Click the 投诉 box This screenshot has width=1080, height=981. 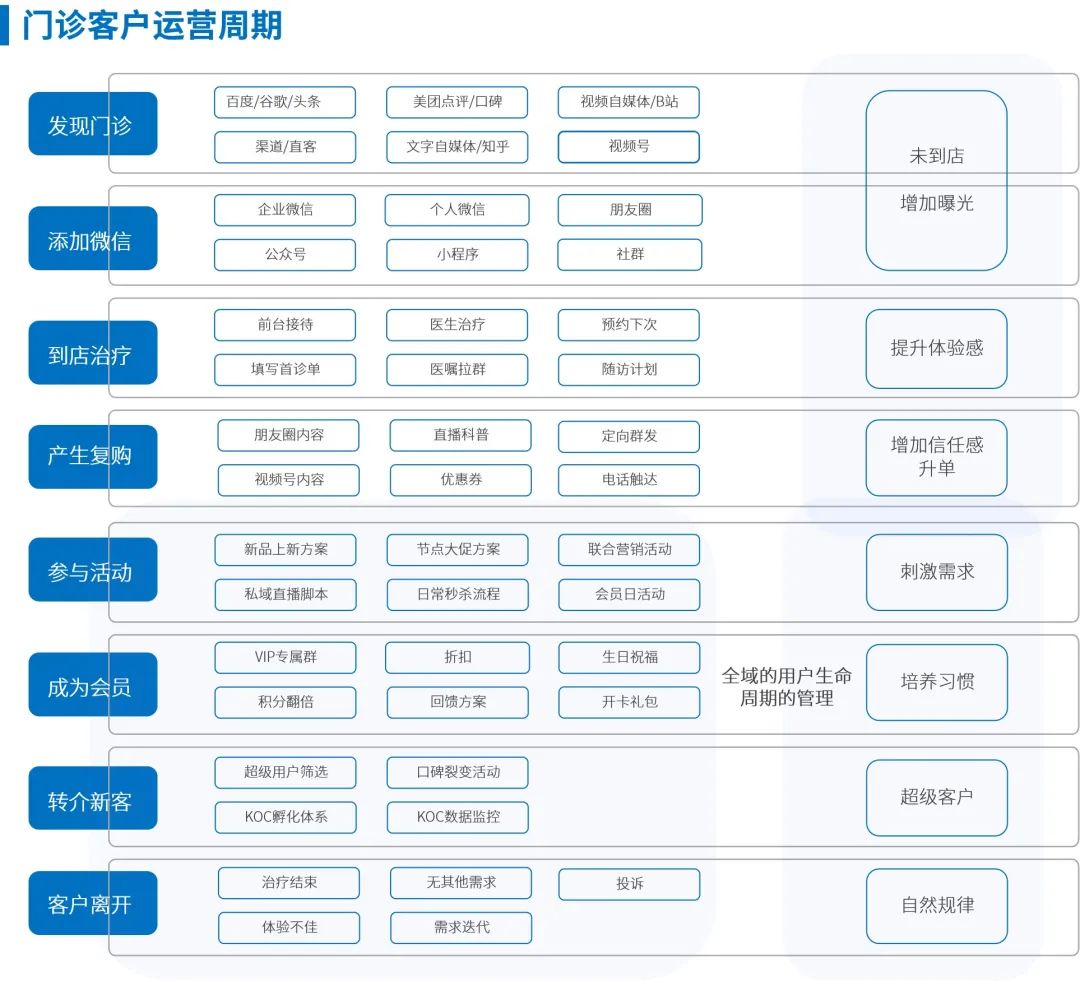tap(630, 885)
